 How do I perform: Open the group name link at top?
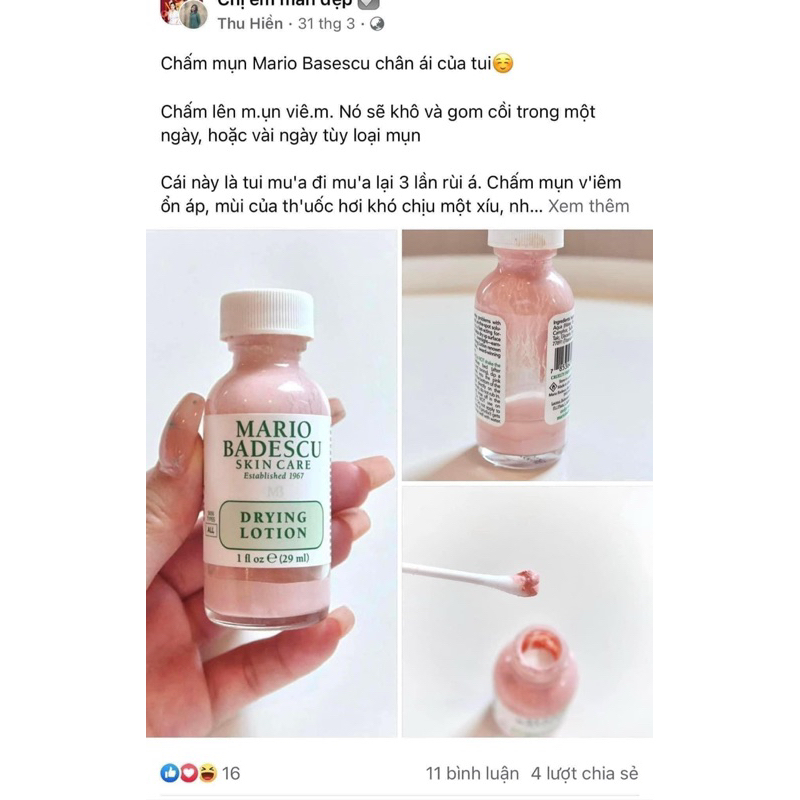(x=284, y=4)
